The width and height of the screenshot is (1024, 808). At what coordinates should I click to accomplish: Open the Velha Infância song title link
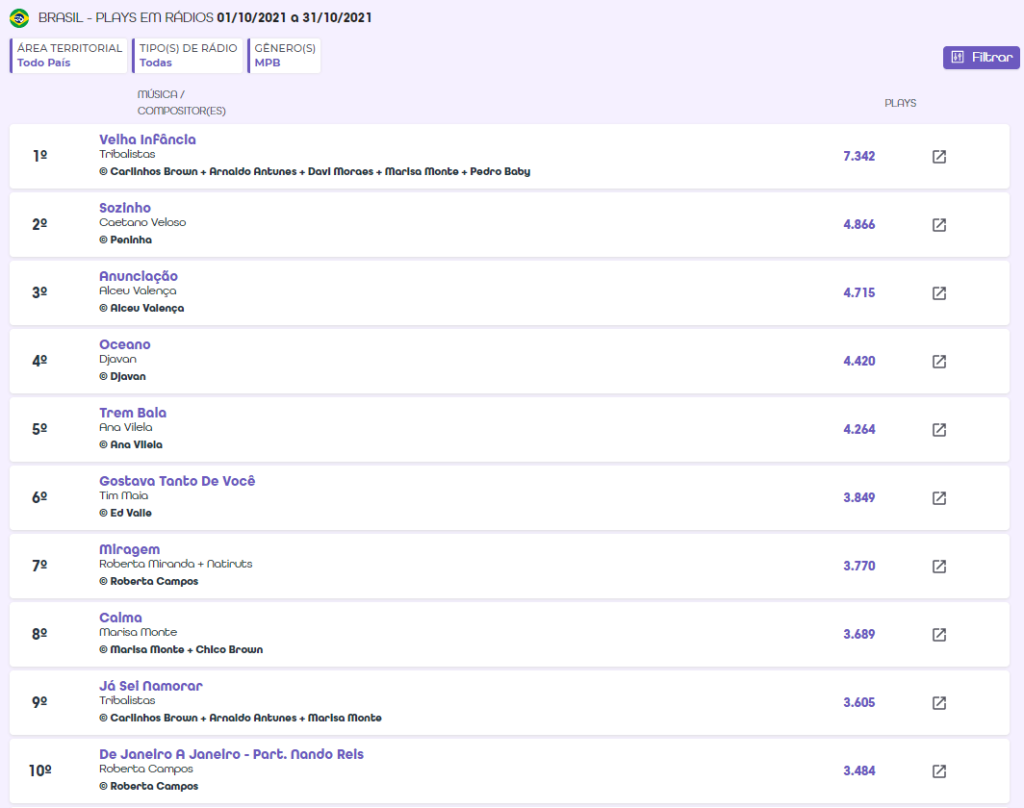click(147, 140)
